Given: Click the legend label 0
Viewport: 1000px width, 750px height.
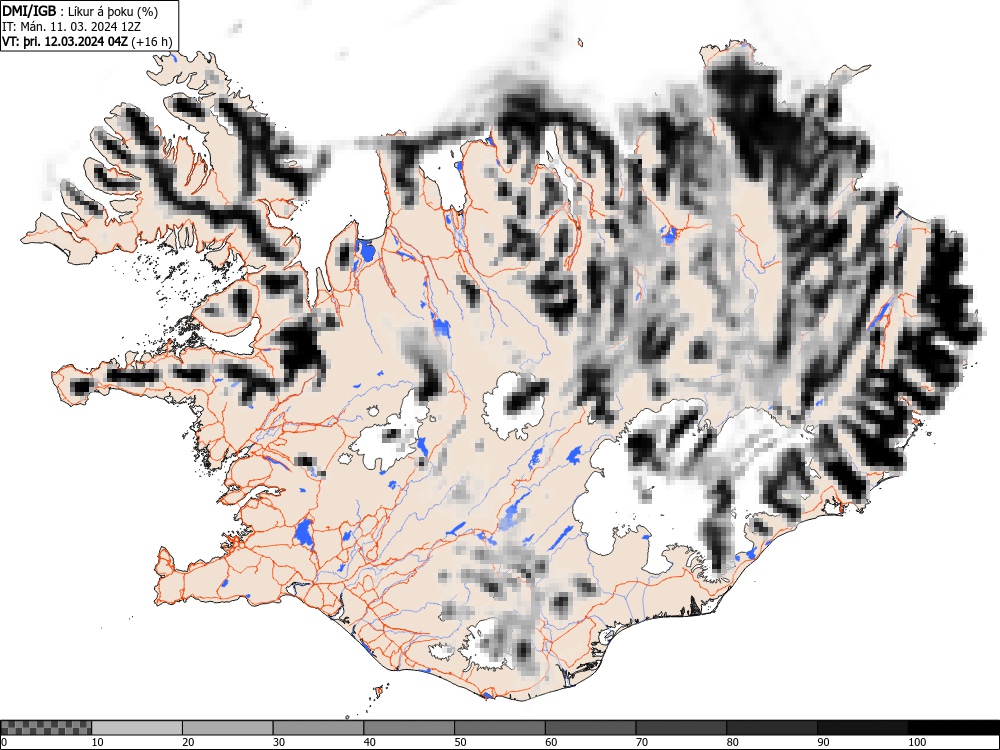Looking at the screenshot, I should [4, 742].
